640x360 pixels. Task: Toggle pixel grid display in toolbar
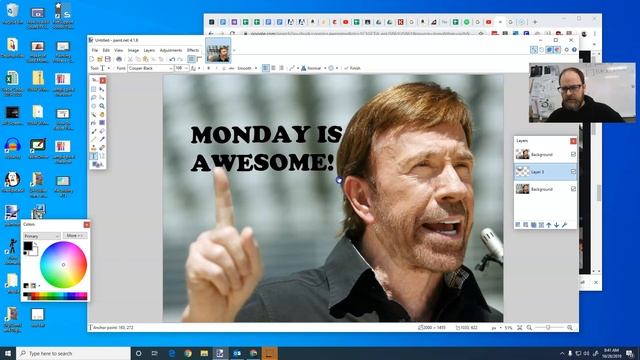(191, 59)
